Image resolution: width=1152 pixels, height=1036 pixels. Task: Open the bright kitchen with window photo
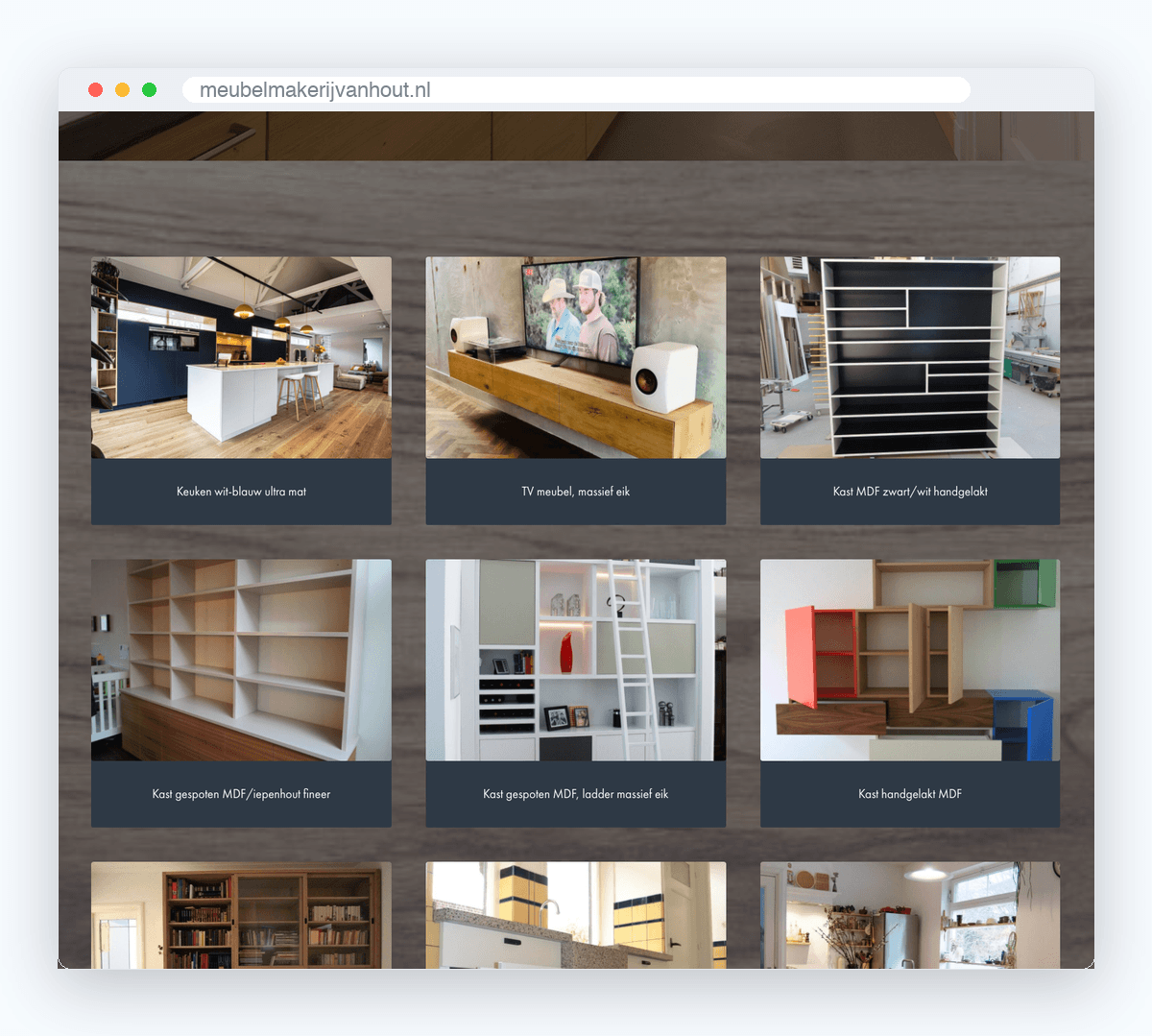(x=910, y=915)
